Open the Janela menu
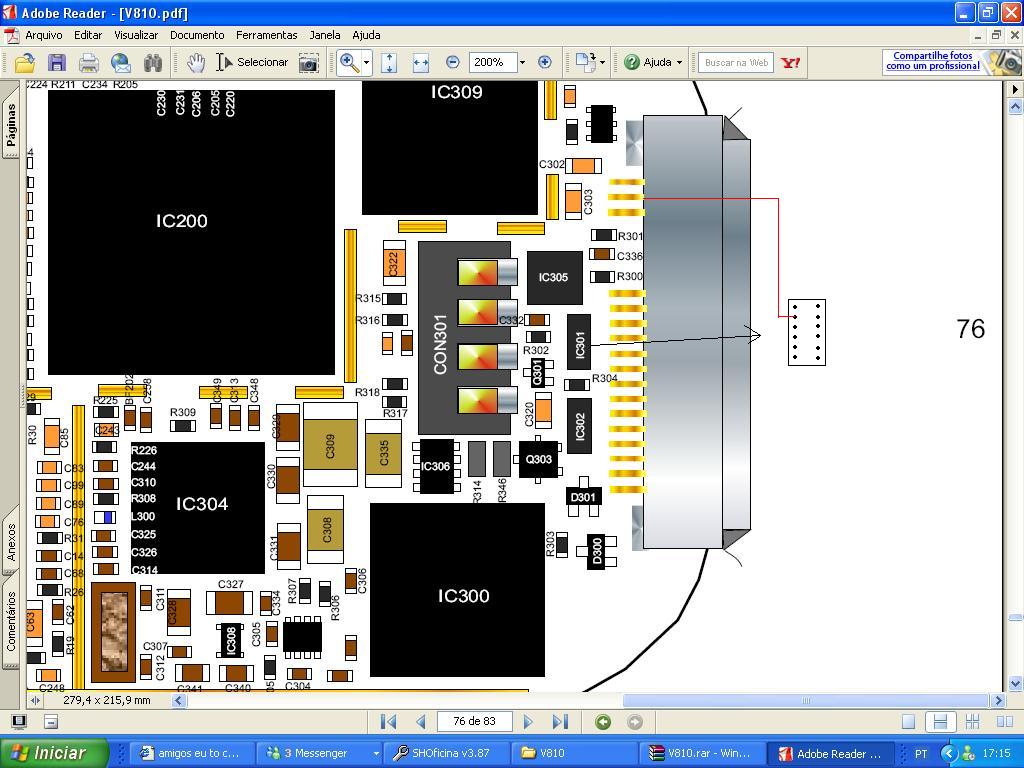Image resolution: width=1024 pixels, height=768 pixels. (x=325, y=35)
